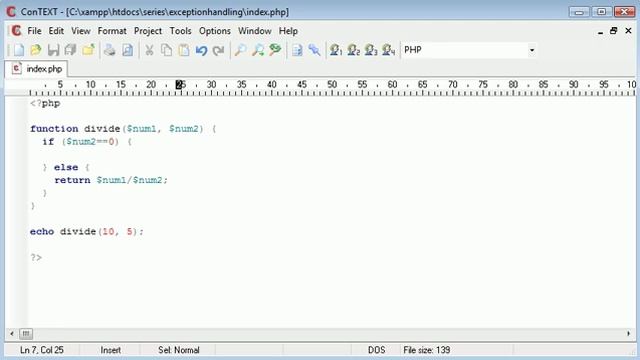Open the PHP highlighter dropdown

point(531,50)
